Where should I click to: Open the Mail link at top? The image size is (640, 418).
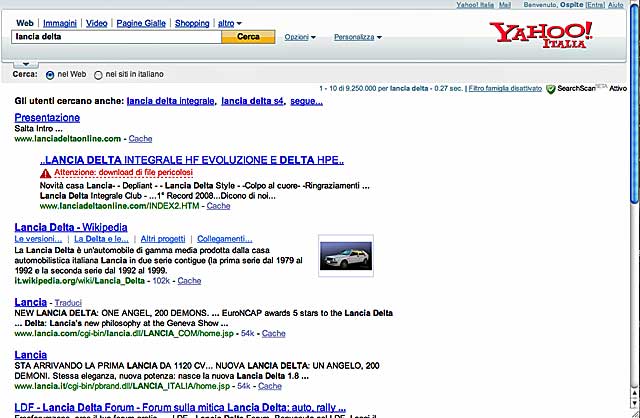coord(505,5)
